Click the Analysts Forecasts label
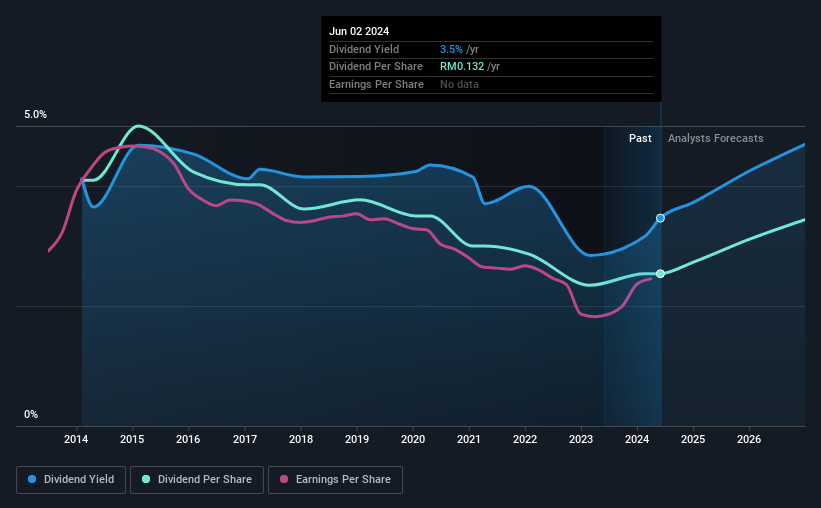The height and width of the screenshot is (508, 821). pyautogui.click(x=715, y=138)
